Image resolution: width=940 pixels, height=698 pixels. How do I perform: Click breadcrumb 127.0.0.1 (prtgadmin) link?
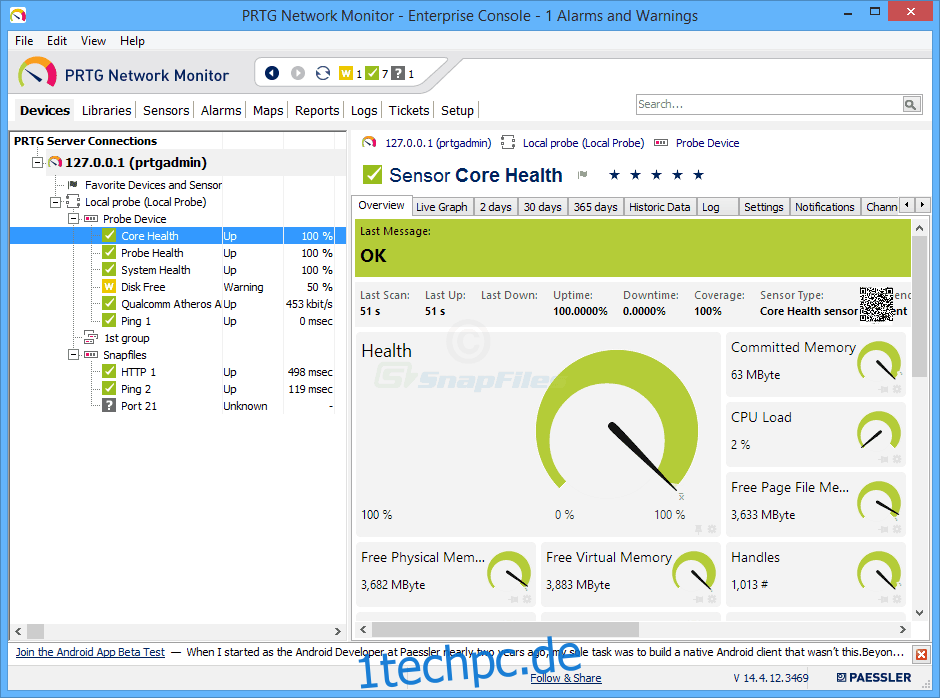point(438,143)
